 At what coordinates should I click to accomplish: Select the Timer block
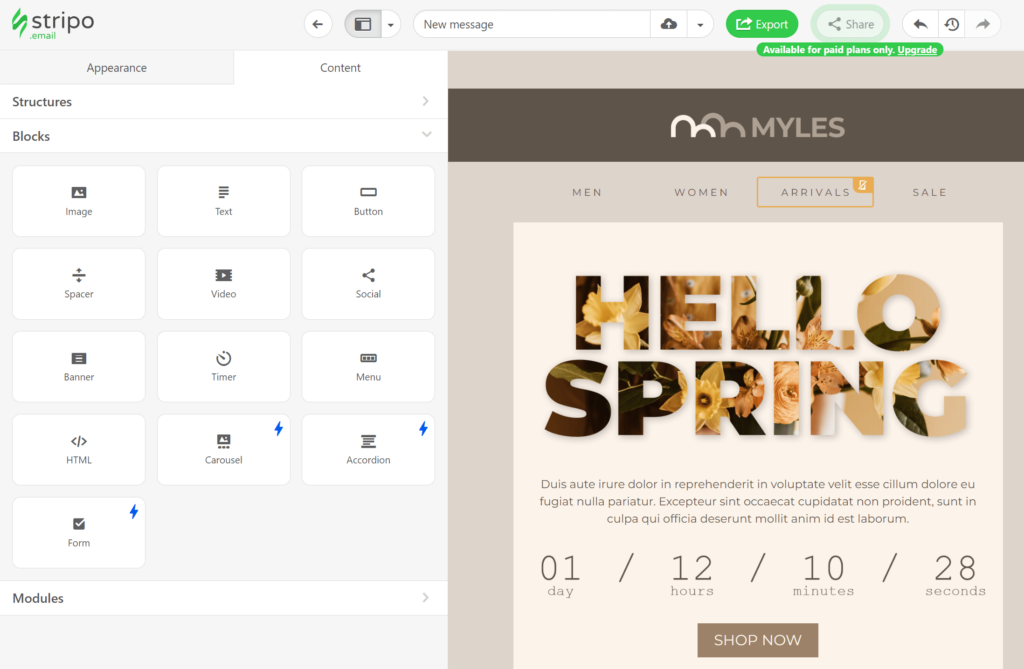click(x=223, y=366)
